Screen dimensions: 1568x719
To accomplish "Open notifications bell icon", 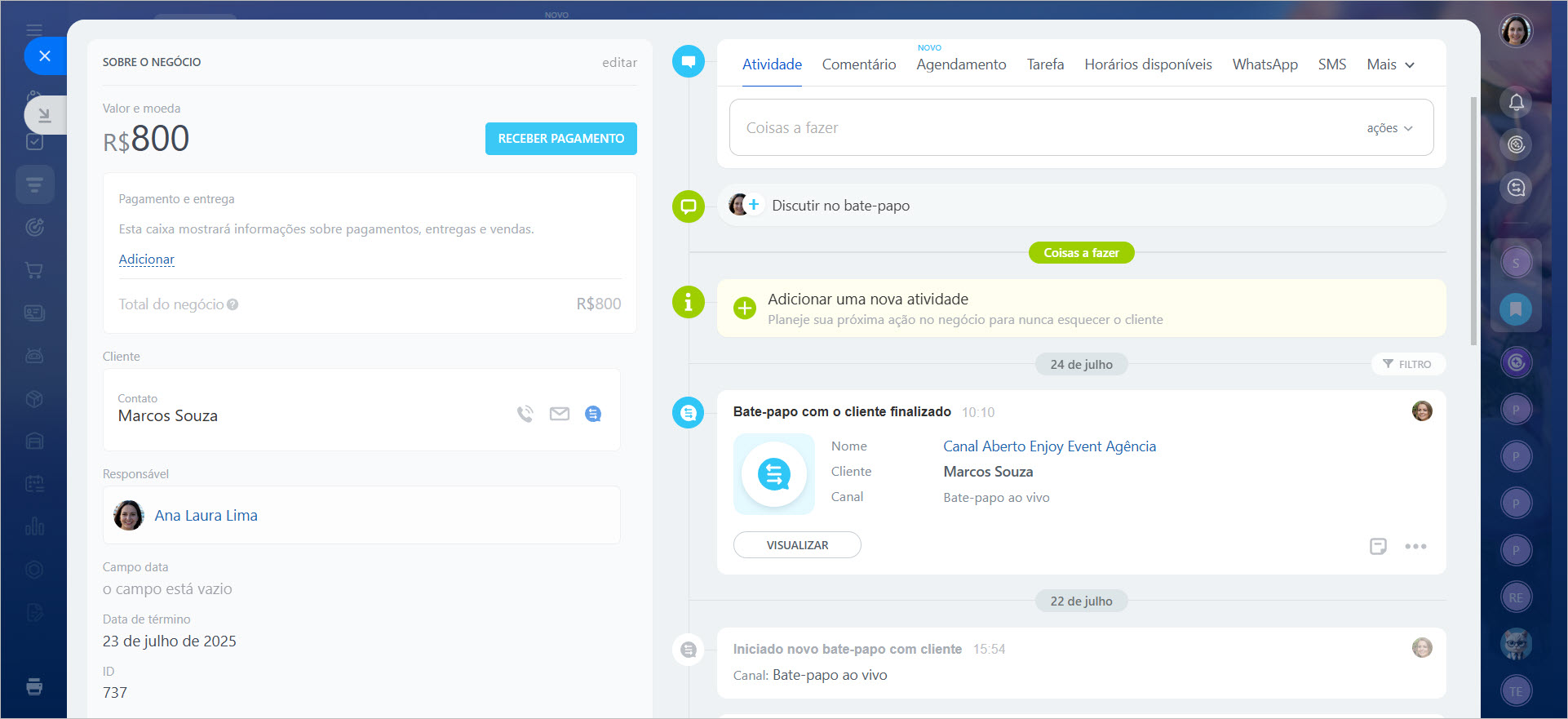I will point(1516,102).
